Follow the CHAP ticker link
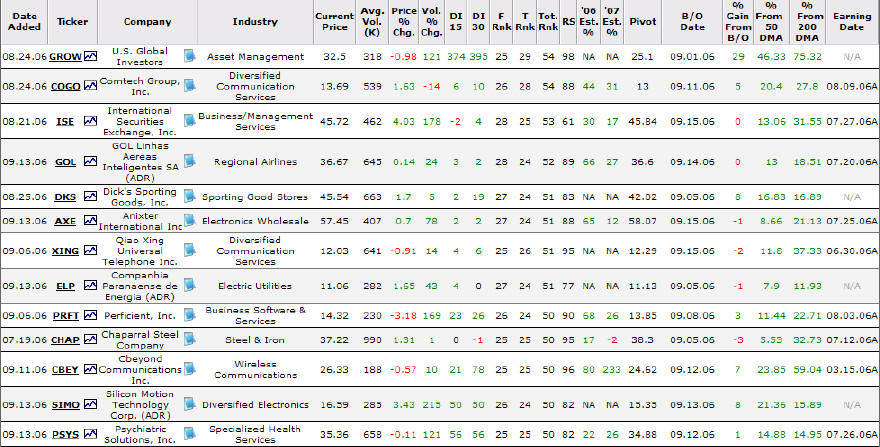Image resolution: width=880 pixels, height=447 pixels. [x=66, y=340]
